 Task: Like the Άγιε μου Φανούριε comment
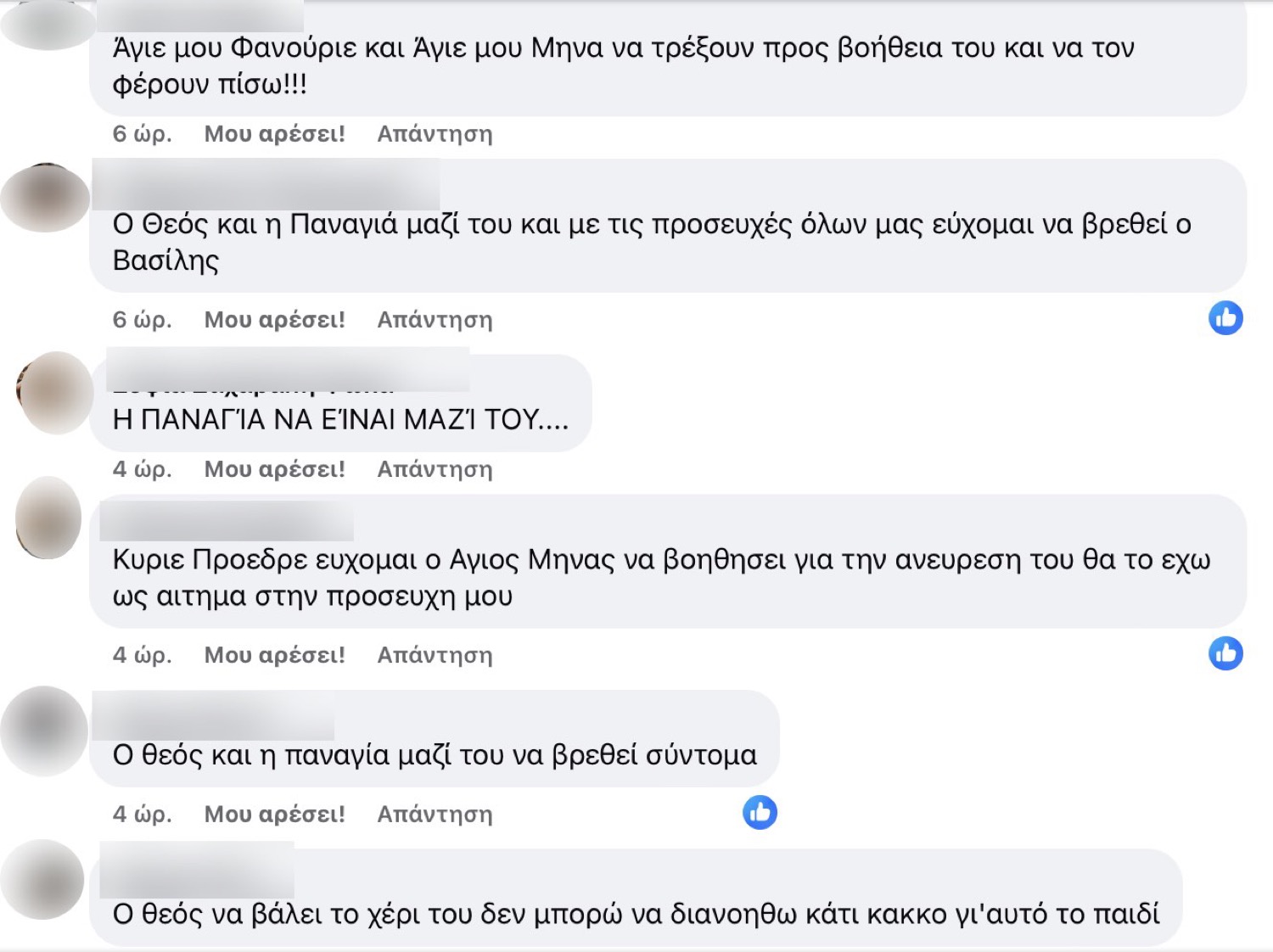point(274,134)
